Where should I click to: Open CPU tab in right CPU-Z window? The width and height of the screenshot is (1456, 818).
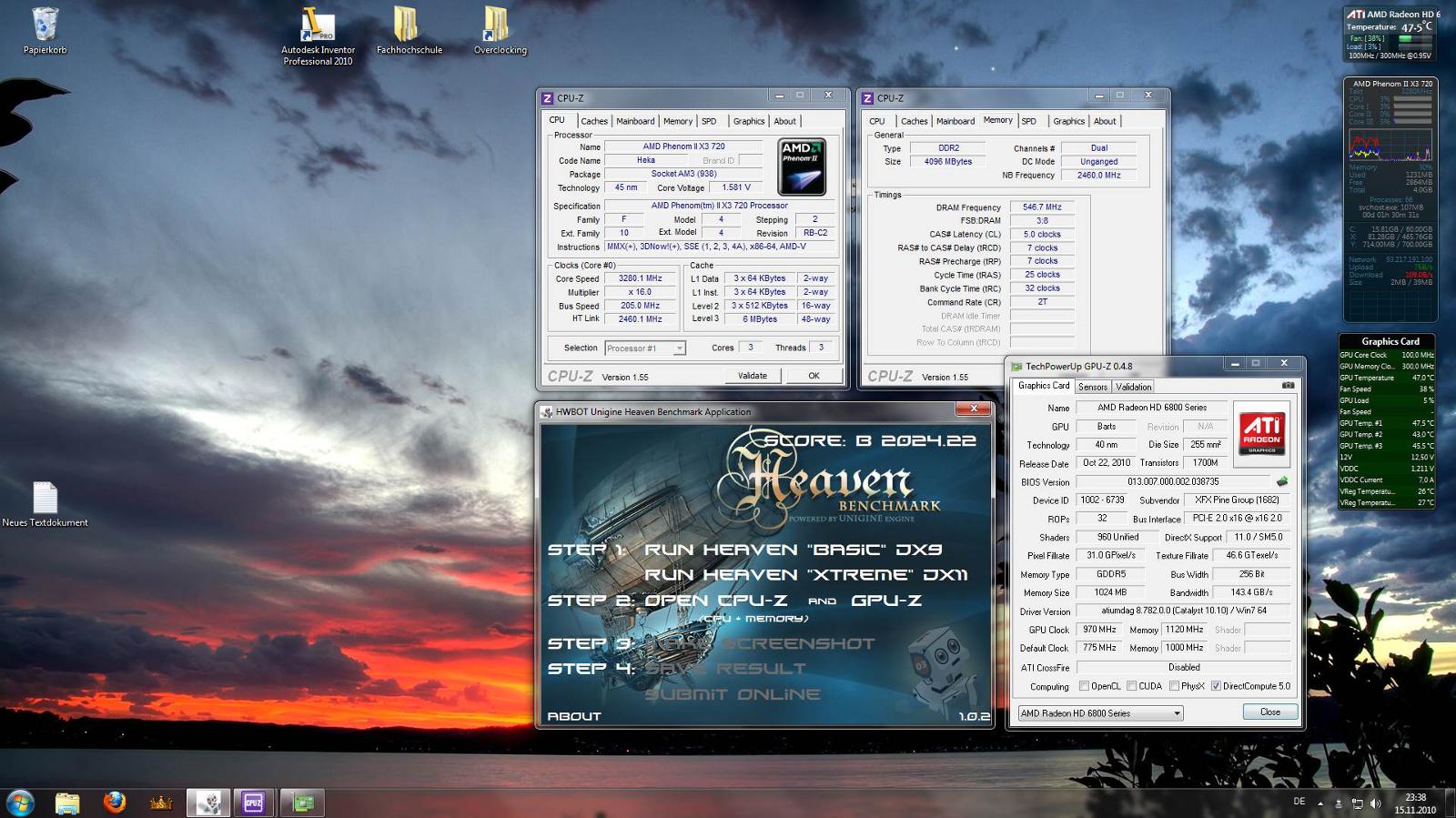click(x=876, y=121)
